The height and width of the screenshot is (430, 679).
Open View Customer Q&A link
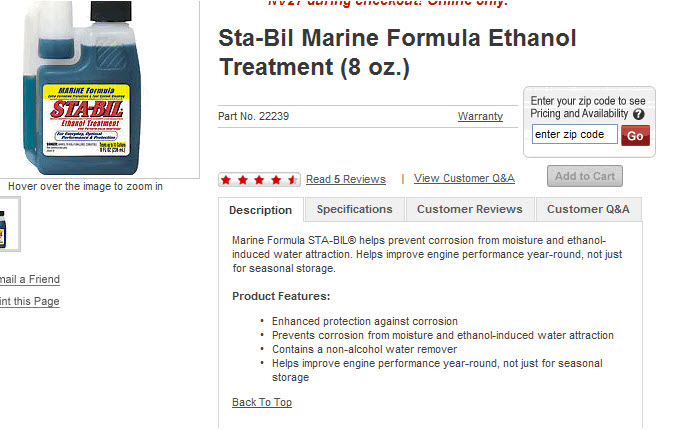pos(464,178)
